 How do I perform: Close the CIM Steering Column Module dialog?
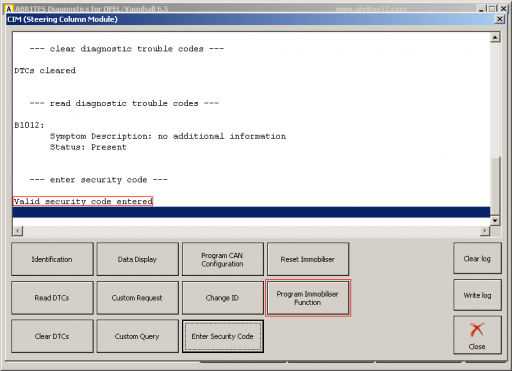(x=499, y=19)
